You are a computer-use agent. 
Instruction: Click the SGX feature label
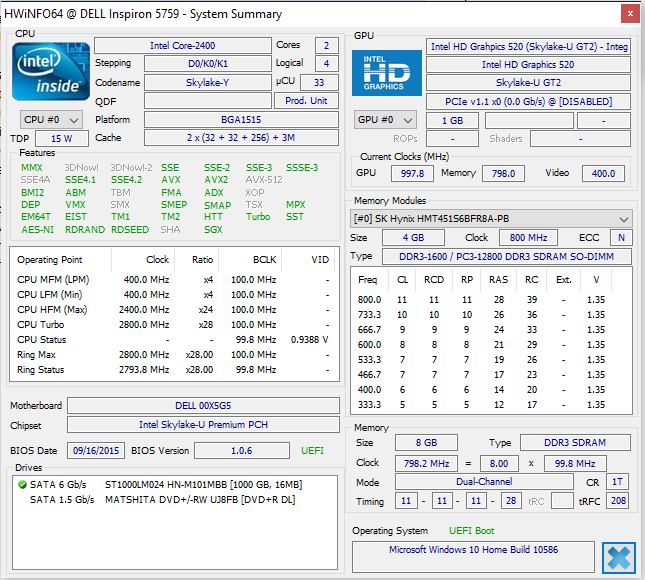click(x=213, y=230)
